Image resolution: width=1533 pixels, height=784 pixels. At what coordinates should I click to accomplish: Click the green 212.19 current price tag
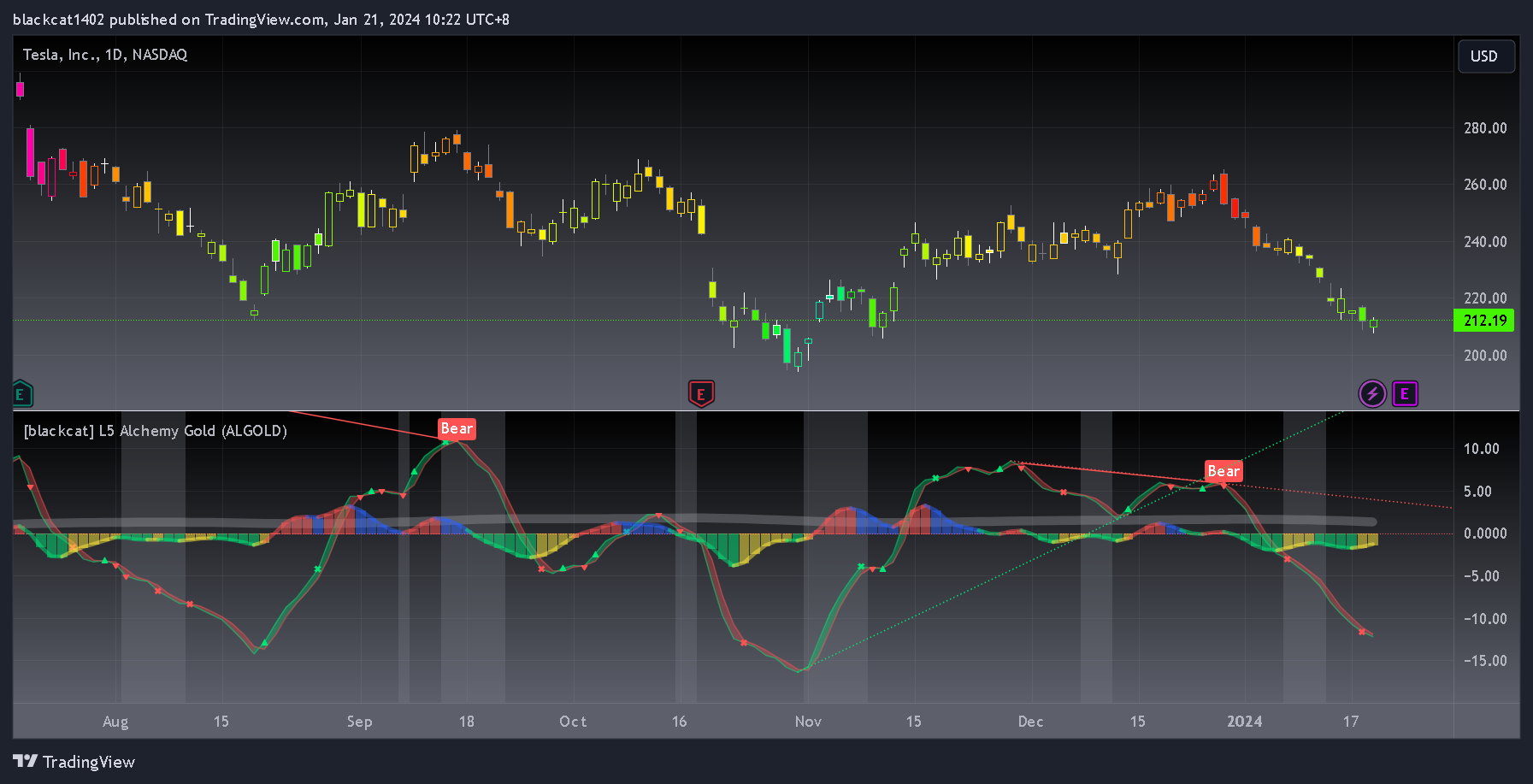pos(1484,321)
